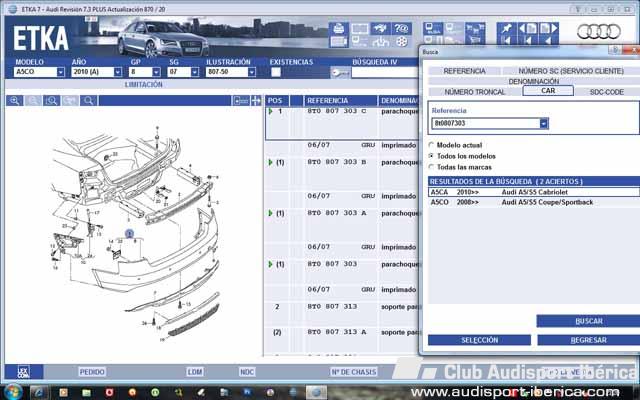Click the list-layout icon above the illustration
The width and height of the screenshot is (640, 400).
click(x=240, y=100)
